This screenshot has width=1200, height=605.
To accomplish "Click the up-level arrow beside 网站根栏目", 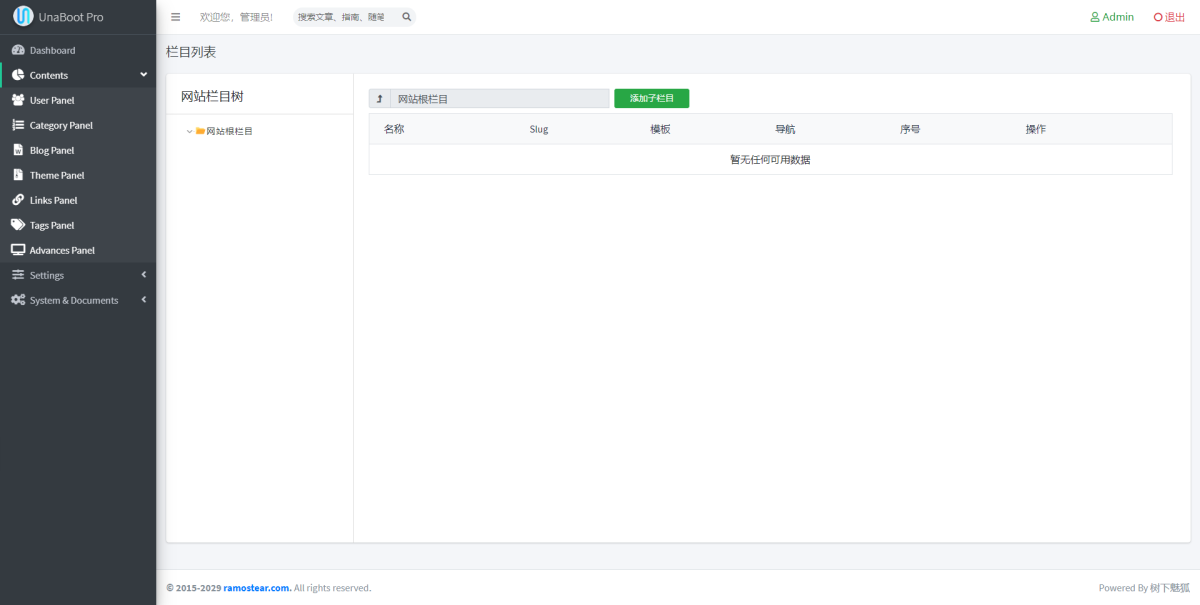I will pos(379,99).
